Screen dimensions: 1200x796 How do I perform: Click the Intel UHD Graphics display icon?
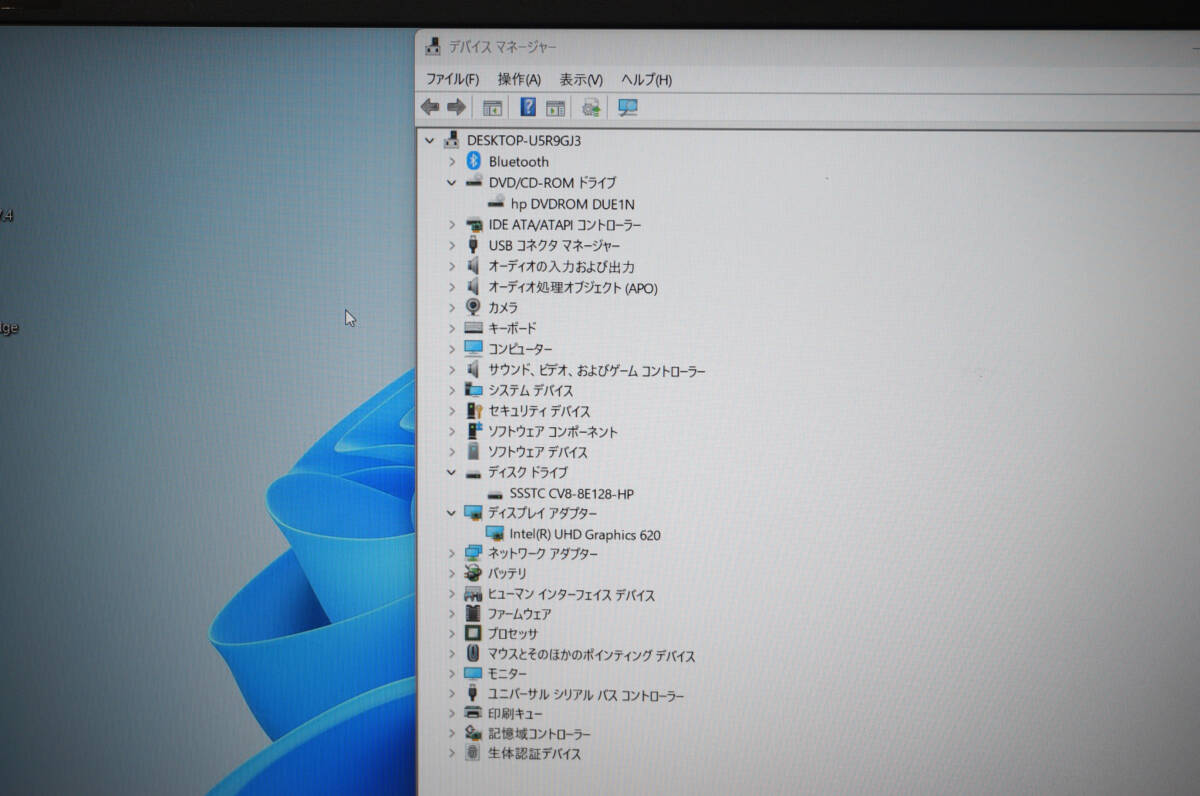(495, 534)
